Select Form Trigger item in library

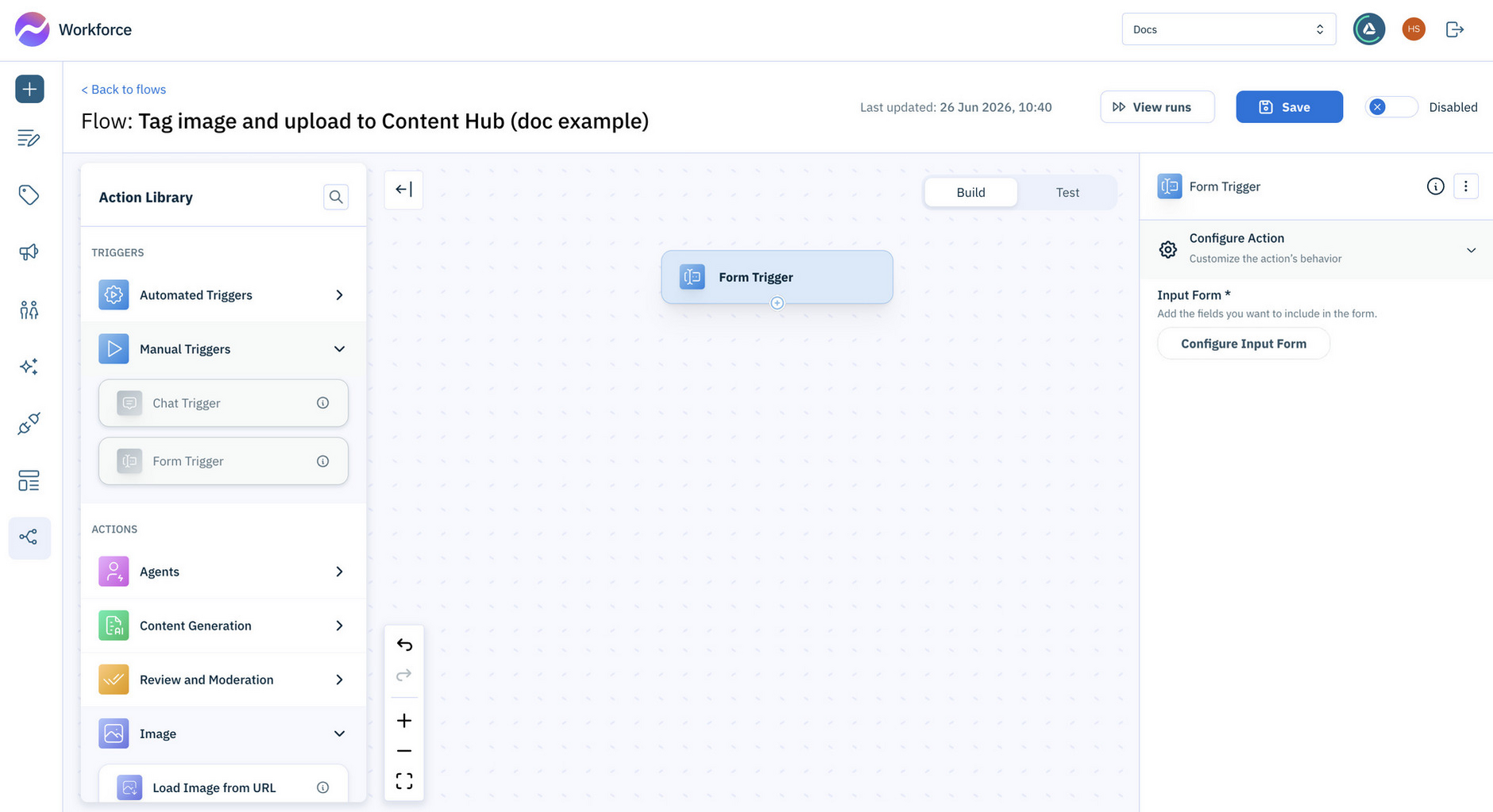tap(223, 461)
